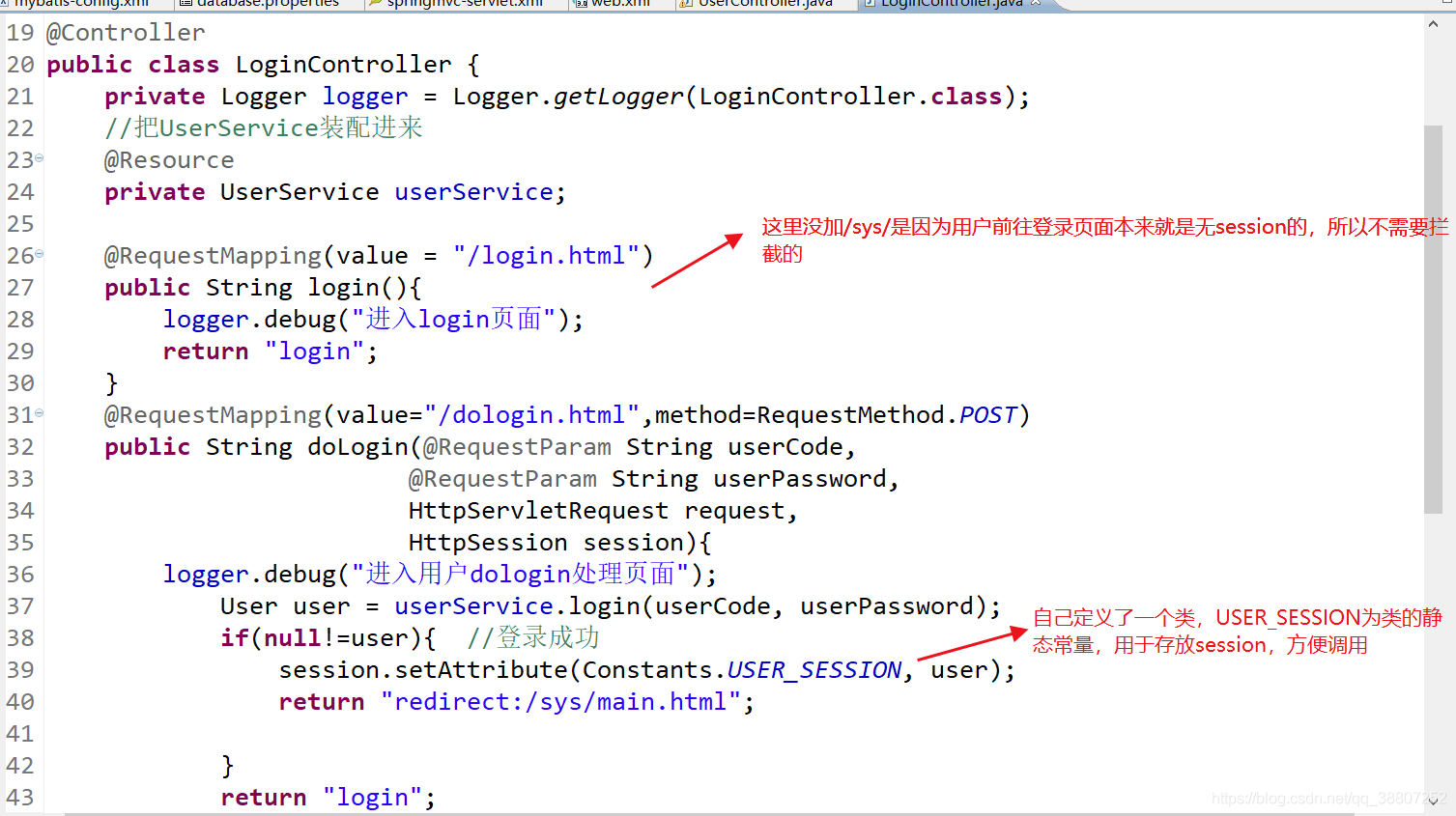Click HttpSession on line 35
This screenshot has height=816, width=1456.
tap(488, 543)
